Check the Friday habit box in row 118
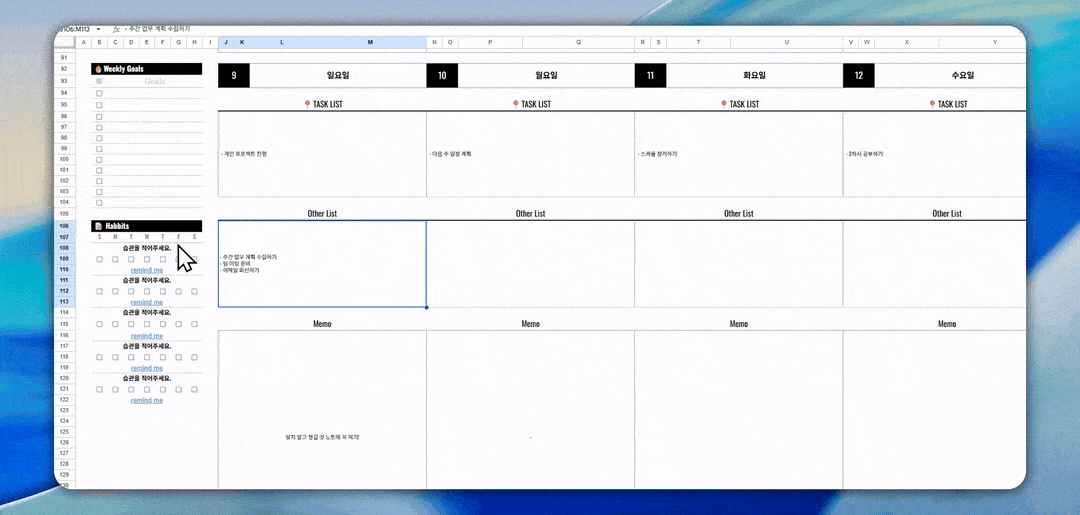The image size is (1080, 515). tap(178, 357)
